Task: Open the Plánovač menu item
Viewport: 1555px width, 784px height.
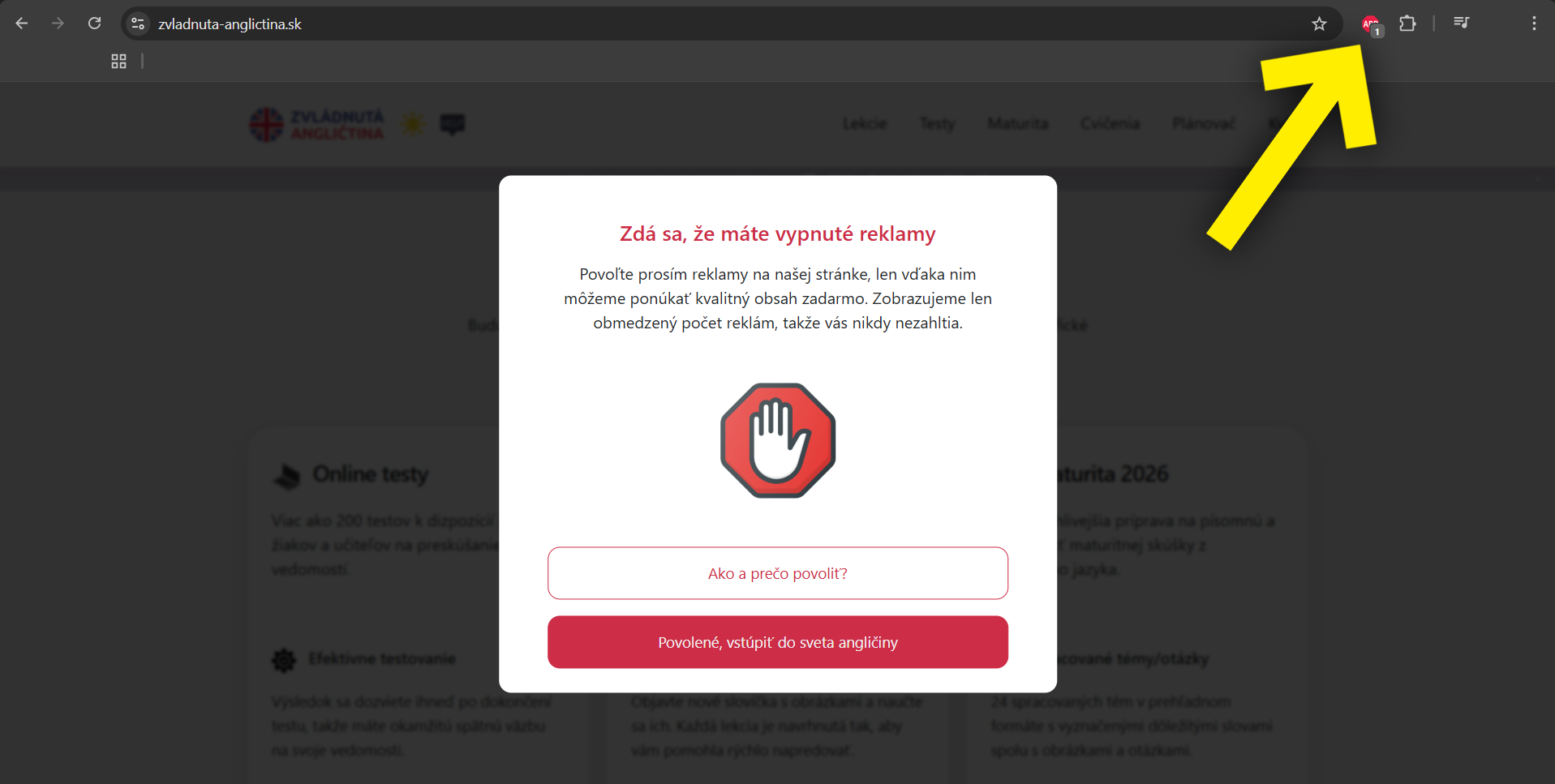Action: (x=1204, y=124)
